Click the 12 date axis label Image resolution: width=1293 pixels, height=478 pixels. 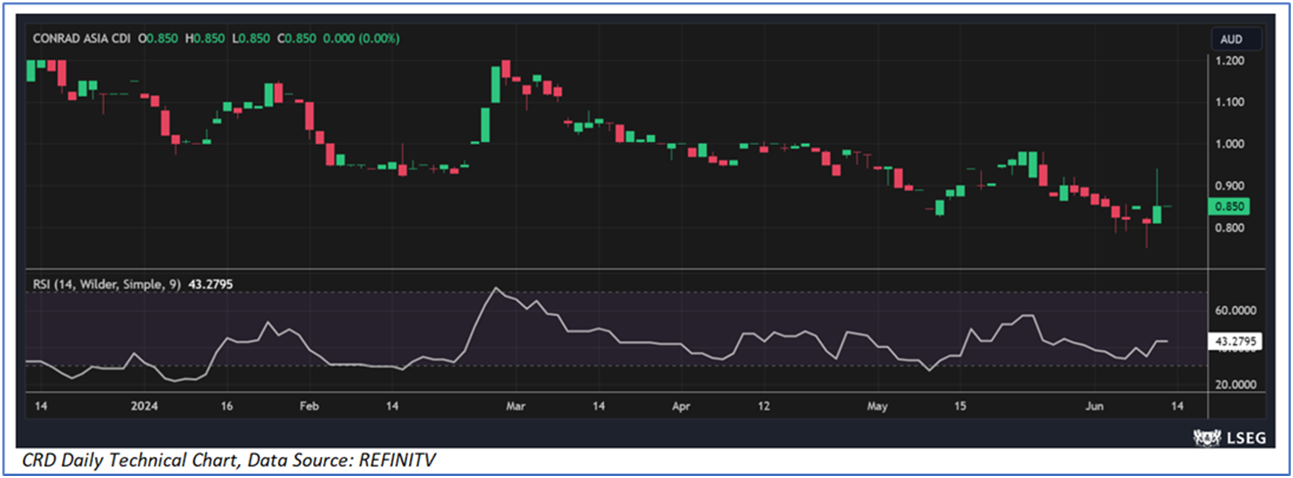pos(765,407)
